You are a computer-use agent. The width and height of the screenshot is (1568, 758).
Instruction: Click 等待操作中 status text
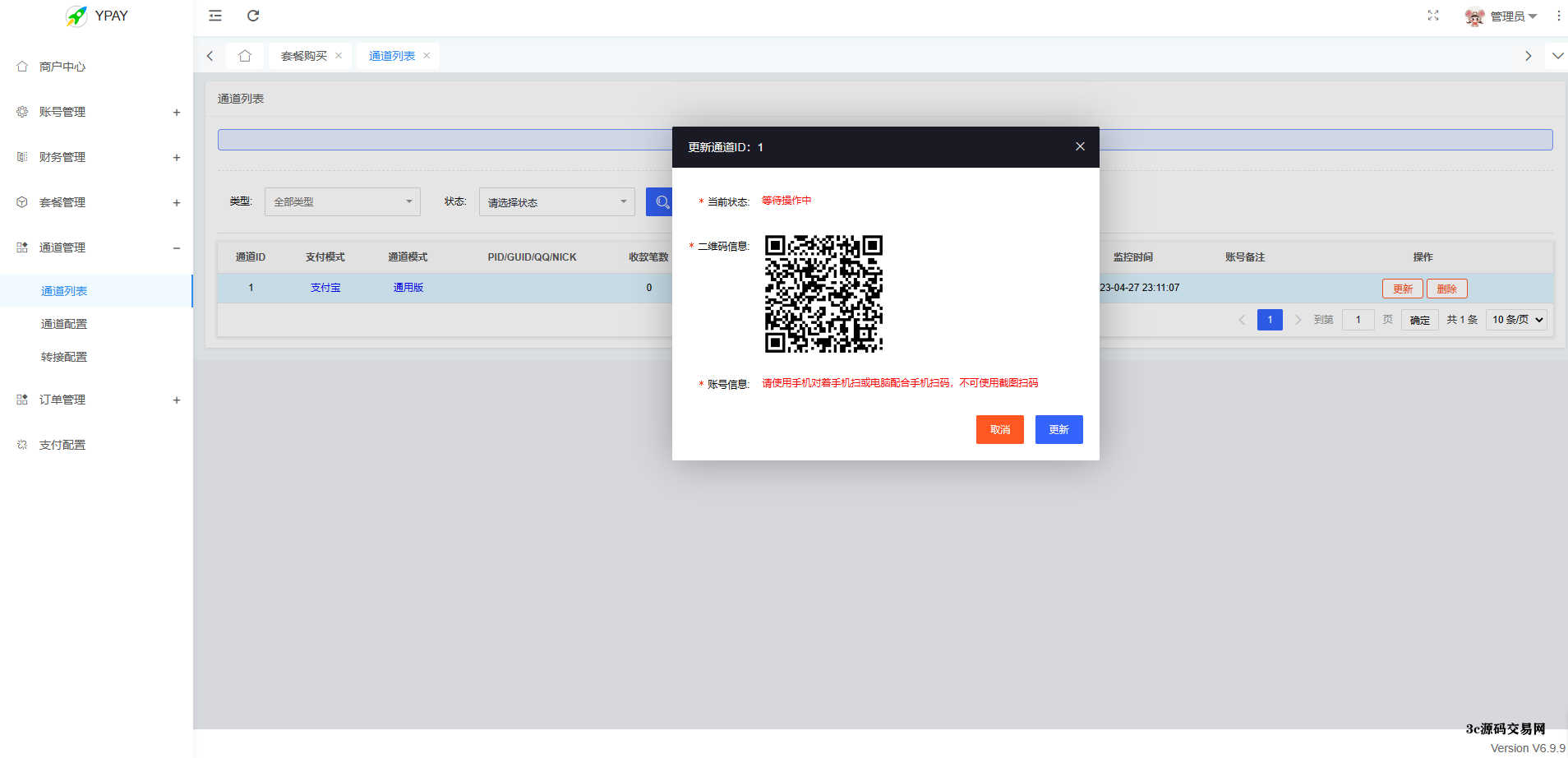pos(786,201)
